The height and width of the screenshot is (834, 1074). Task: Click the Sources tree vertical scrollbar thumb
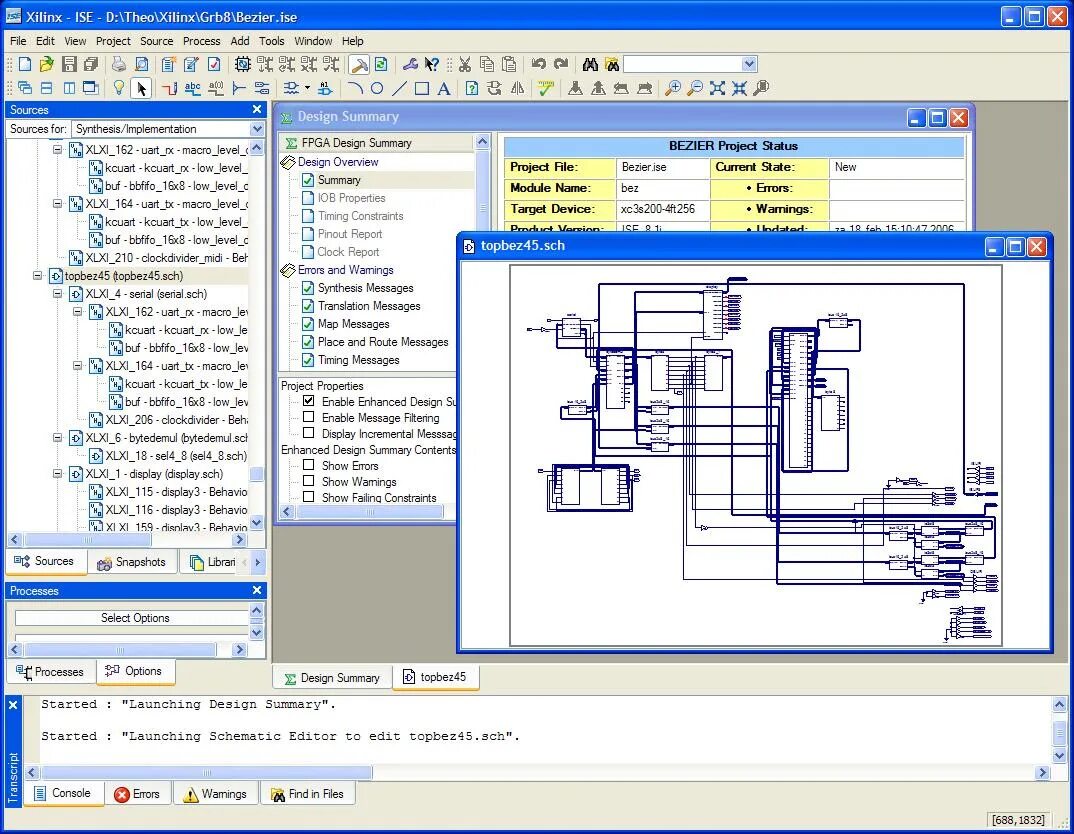pos(257,474)
